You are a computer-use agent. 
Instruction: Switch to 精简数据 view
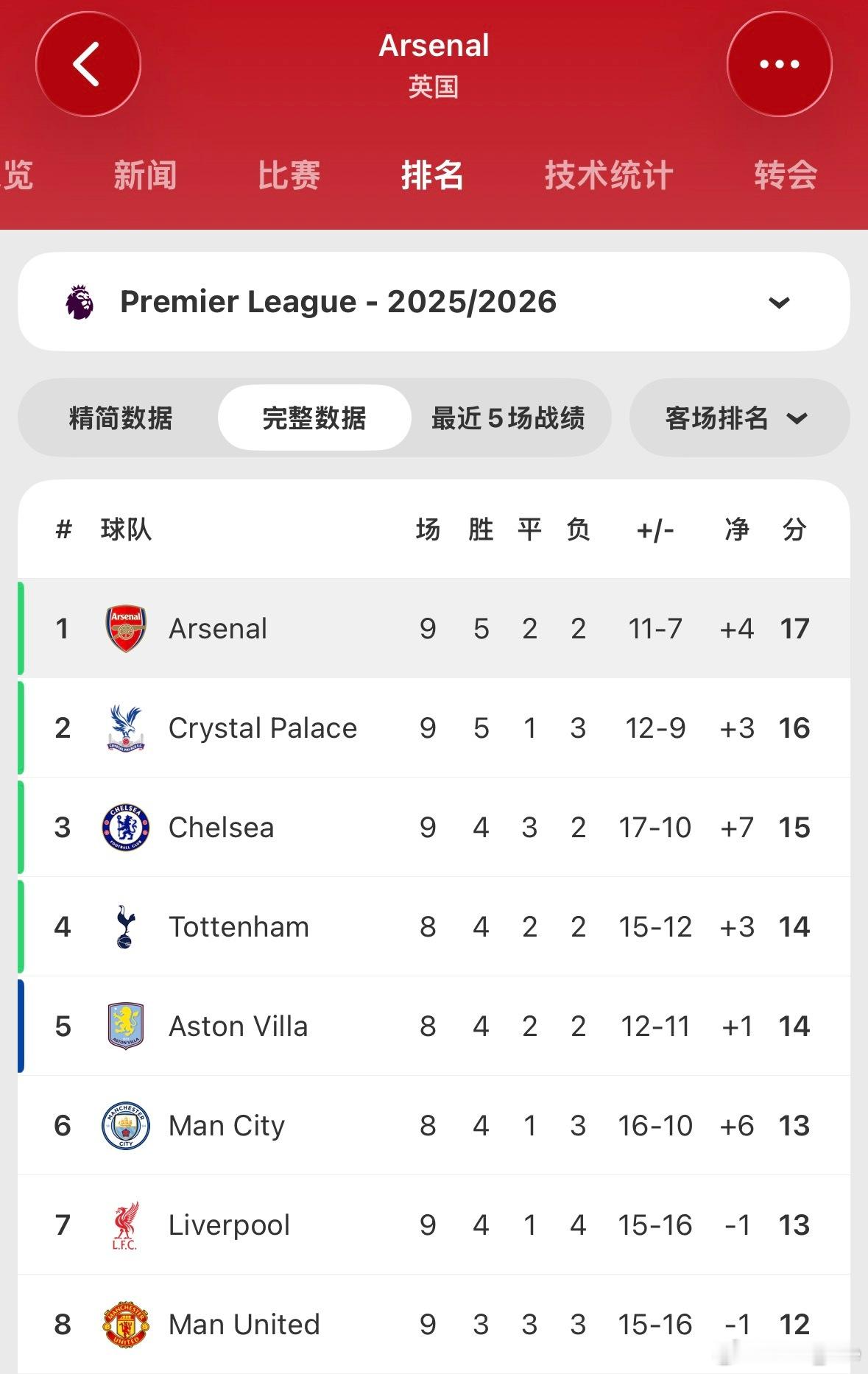121,418
